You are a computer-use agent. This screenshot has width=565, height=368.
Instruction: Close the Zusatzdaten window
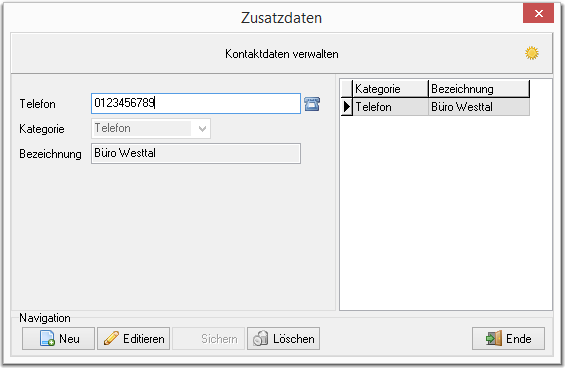[538, 13]
